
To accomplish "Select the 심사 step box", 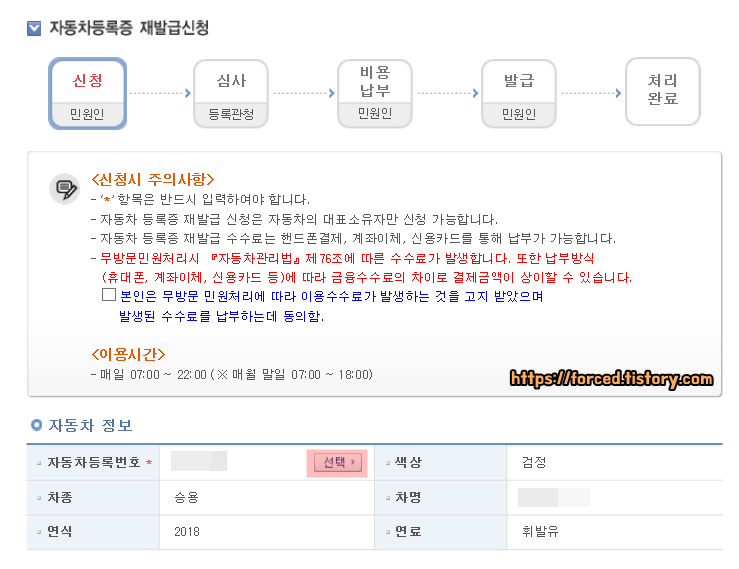I will pyautogui.click(x=231, y=93).
